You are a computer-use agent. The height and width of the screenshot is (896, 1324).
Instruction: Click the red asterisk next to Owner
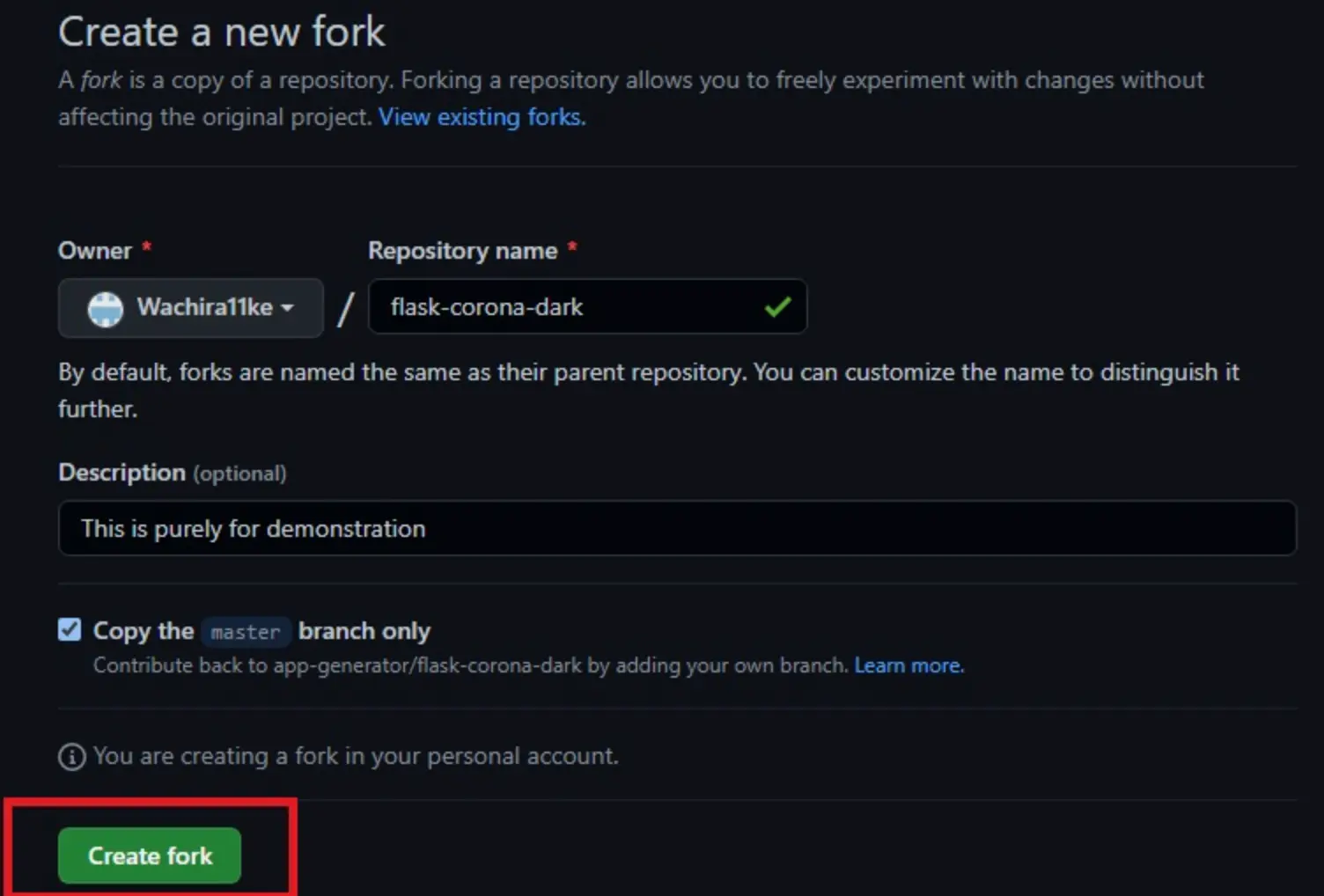coord(147,248)
